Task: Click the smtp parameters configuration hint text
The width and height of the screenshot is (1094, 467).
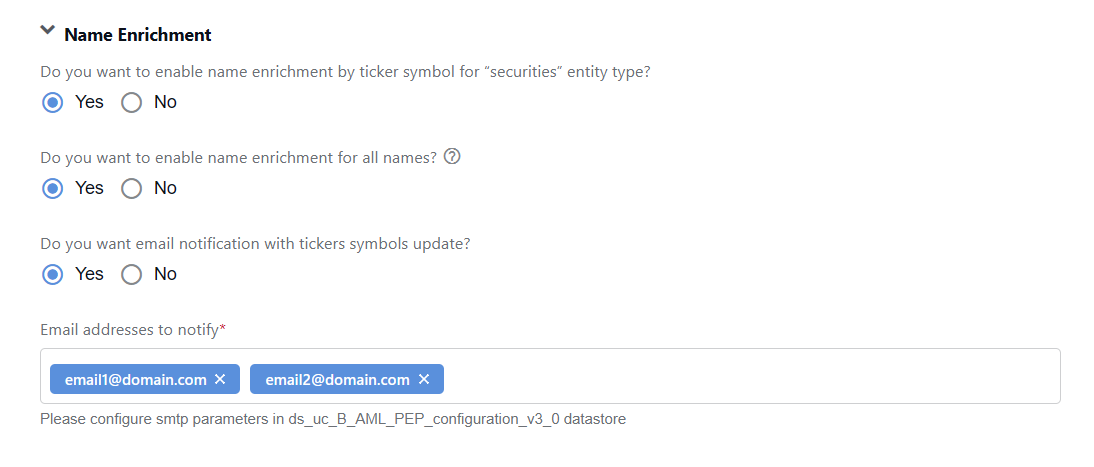Action: [x=333, y=420]
